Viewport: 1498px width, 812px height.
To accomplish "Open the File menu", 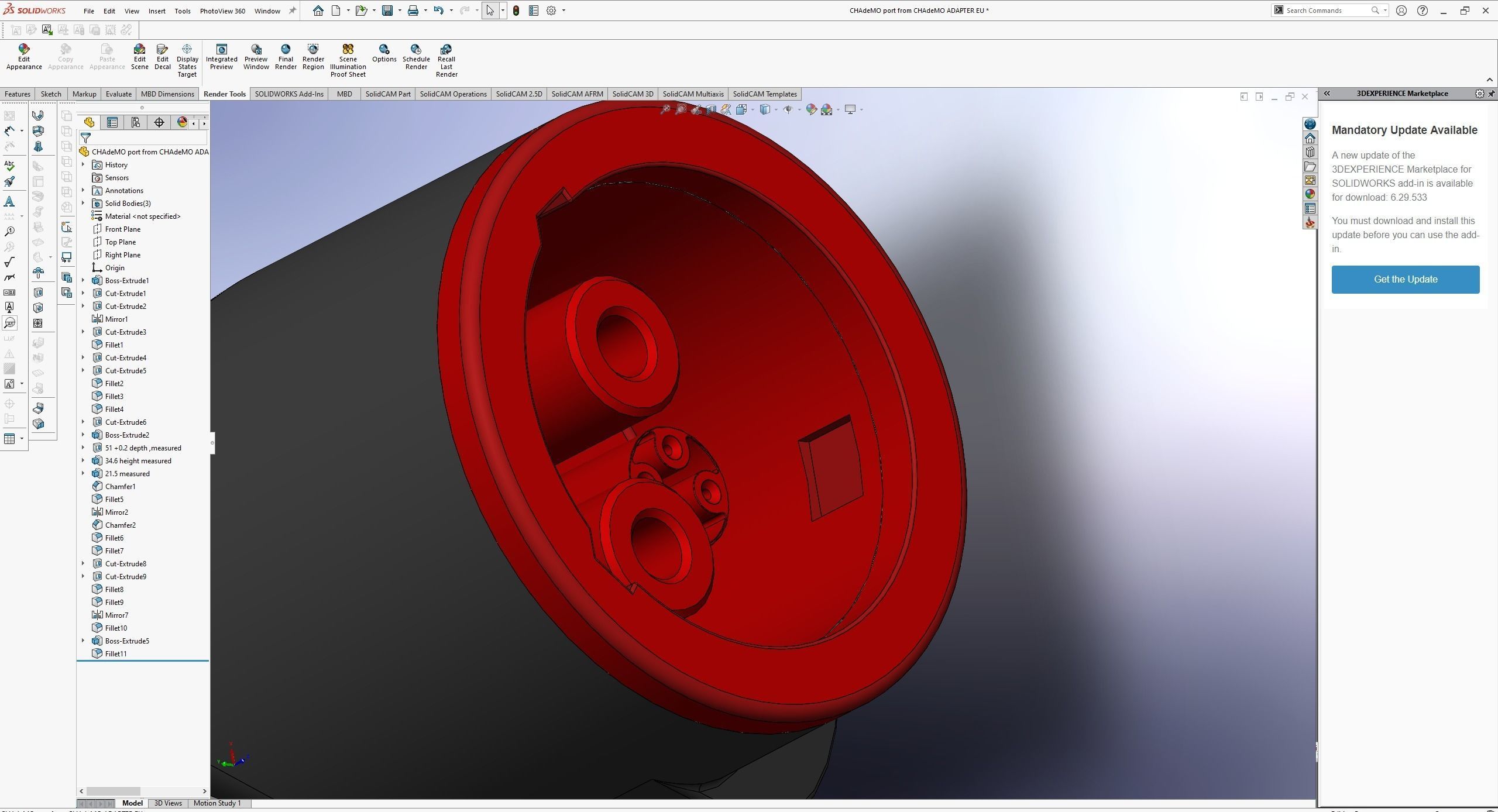I will coord(89,11).
